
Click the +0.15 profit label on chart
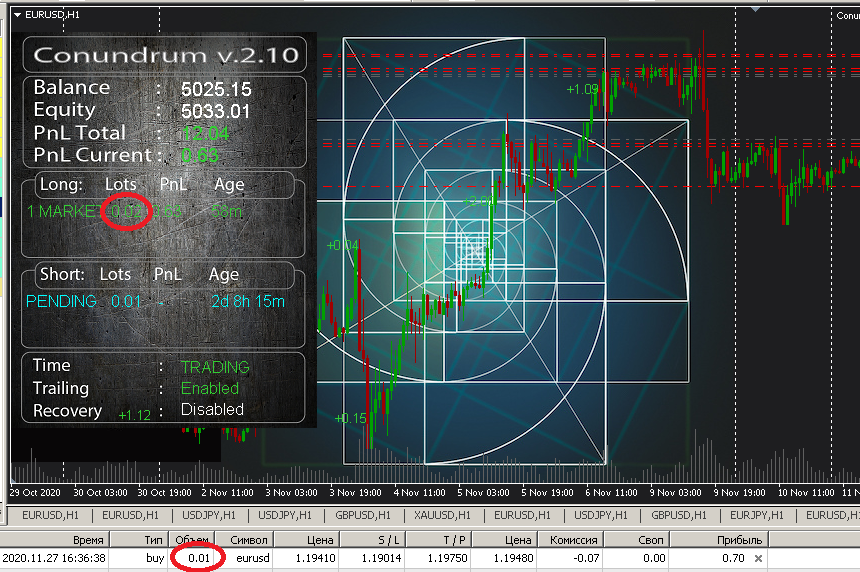(350, 418)
